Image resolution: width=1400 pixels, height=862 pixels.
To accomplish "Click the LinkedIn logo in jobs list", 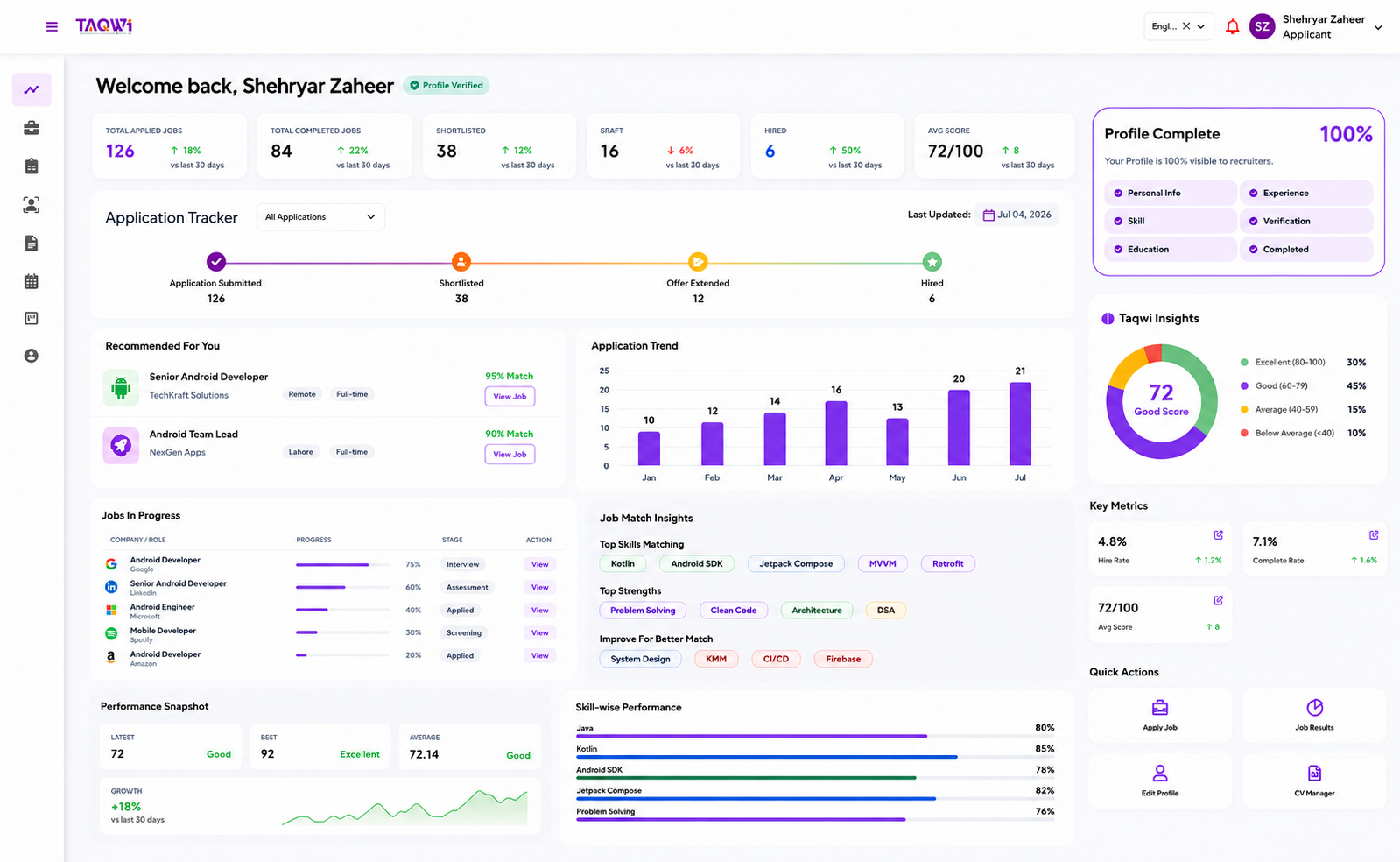I will click(x=111, y=587).
